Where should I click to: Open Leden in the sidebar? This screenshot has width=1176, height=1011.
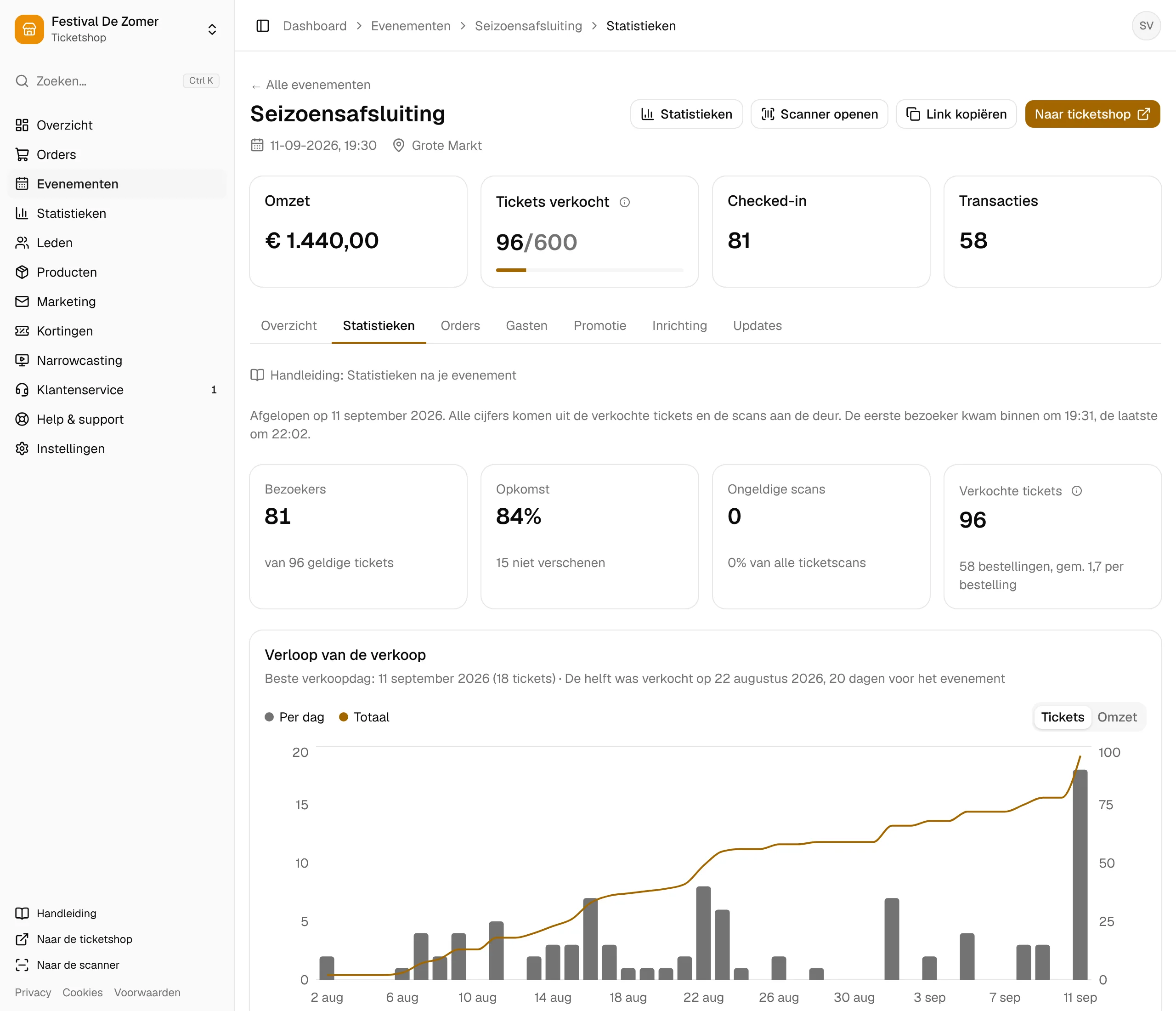[117, 243]
